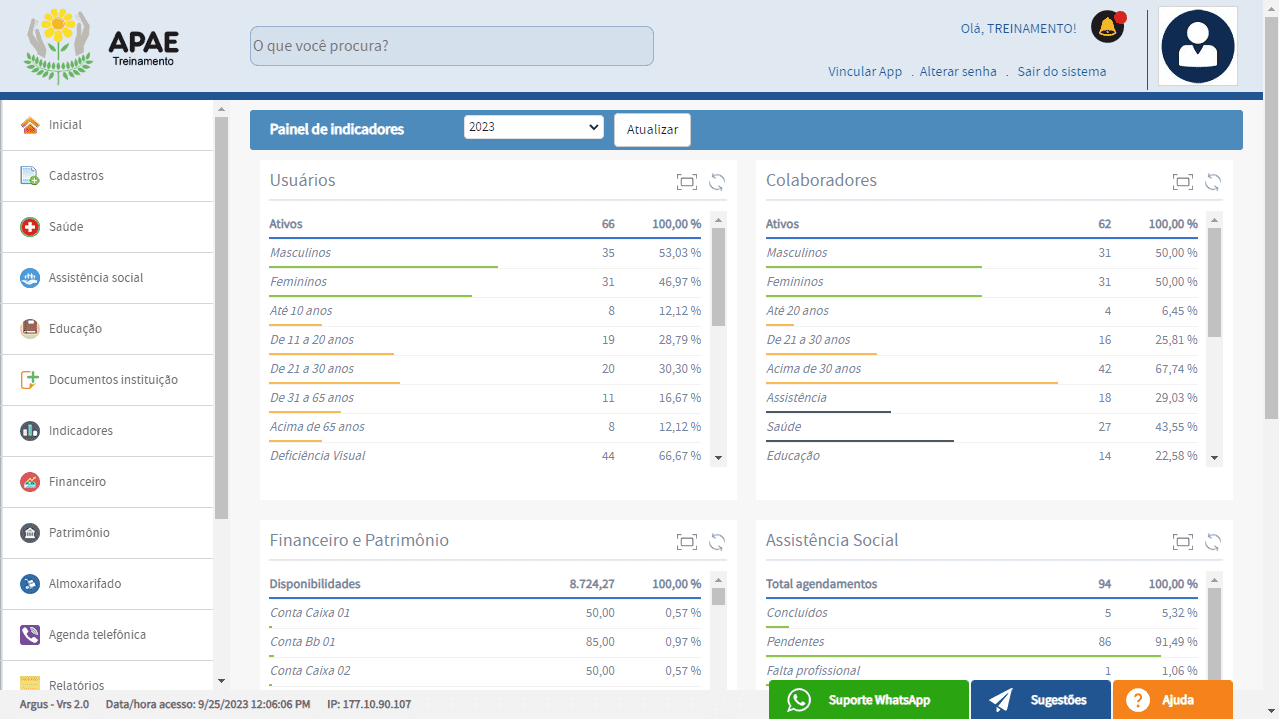Click the Sair do sistema link

tap(1061, 72)
